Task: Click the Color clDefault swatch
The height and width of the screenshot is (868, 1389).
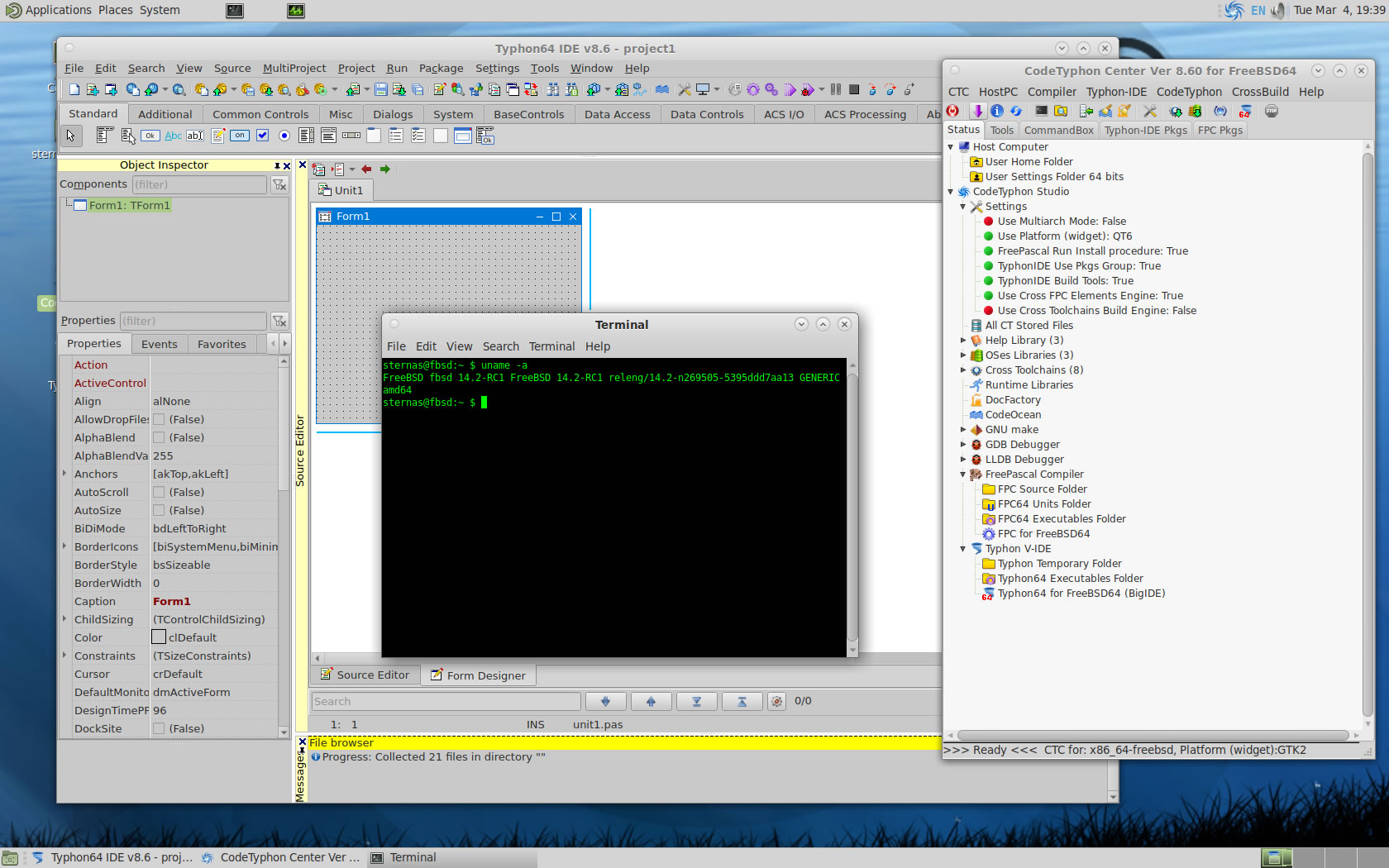Action: click(x=159, y=637)
